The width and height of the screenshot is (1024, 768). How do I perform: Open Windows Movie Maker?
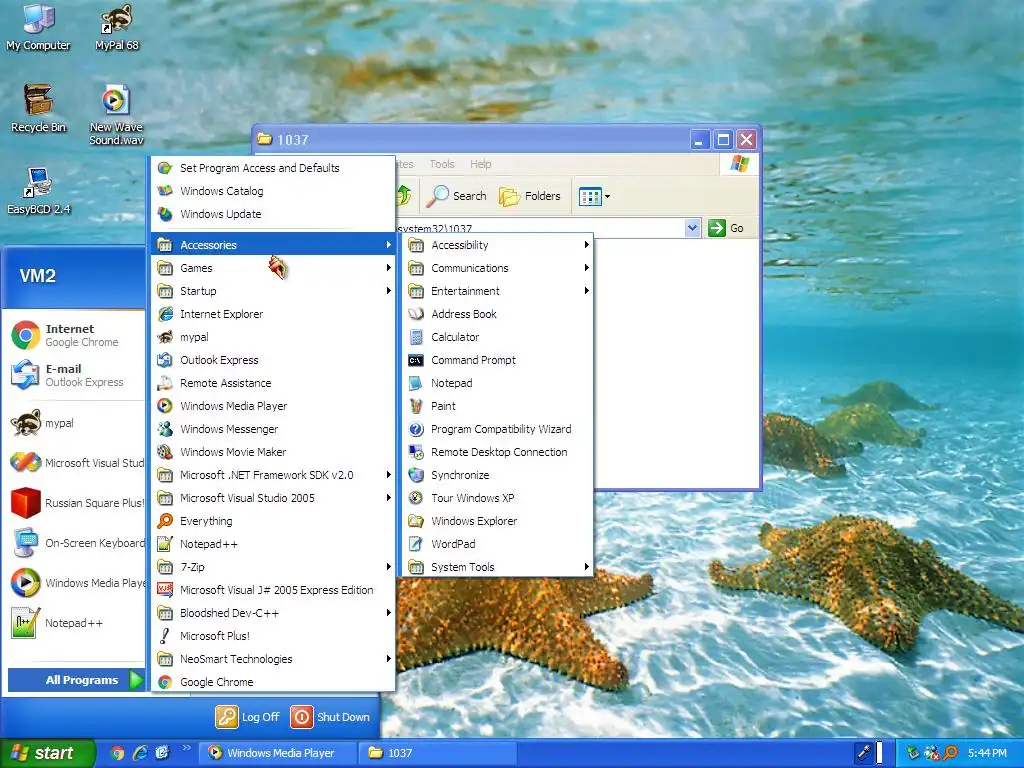click(273, 452)
